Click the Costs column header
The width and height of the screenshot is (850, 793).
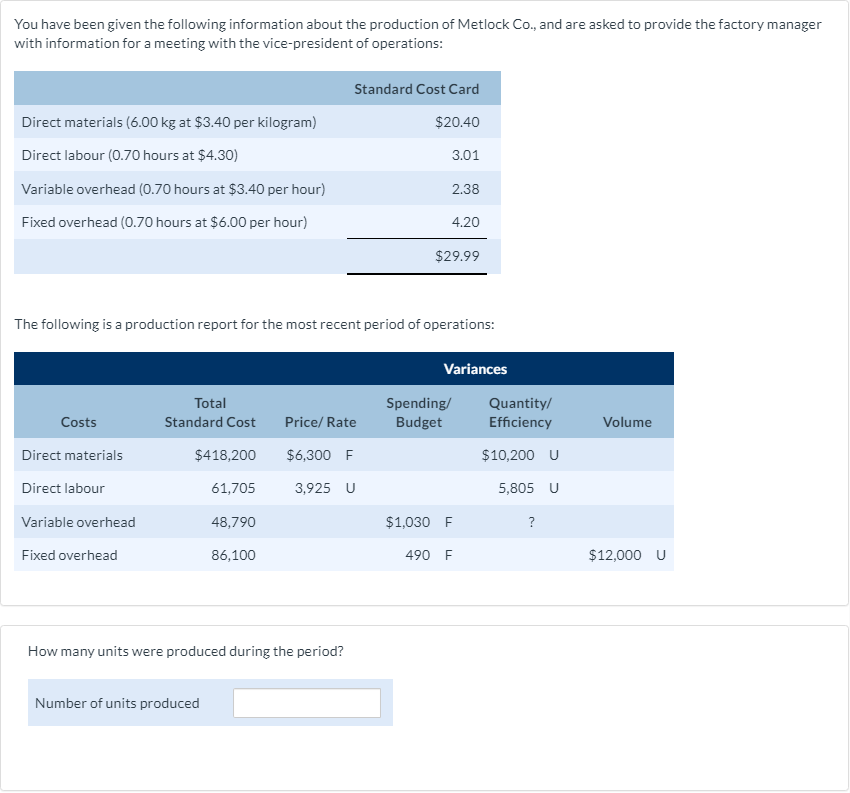pyautogui.click(x=79, y=422)
